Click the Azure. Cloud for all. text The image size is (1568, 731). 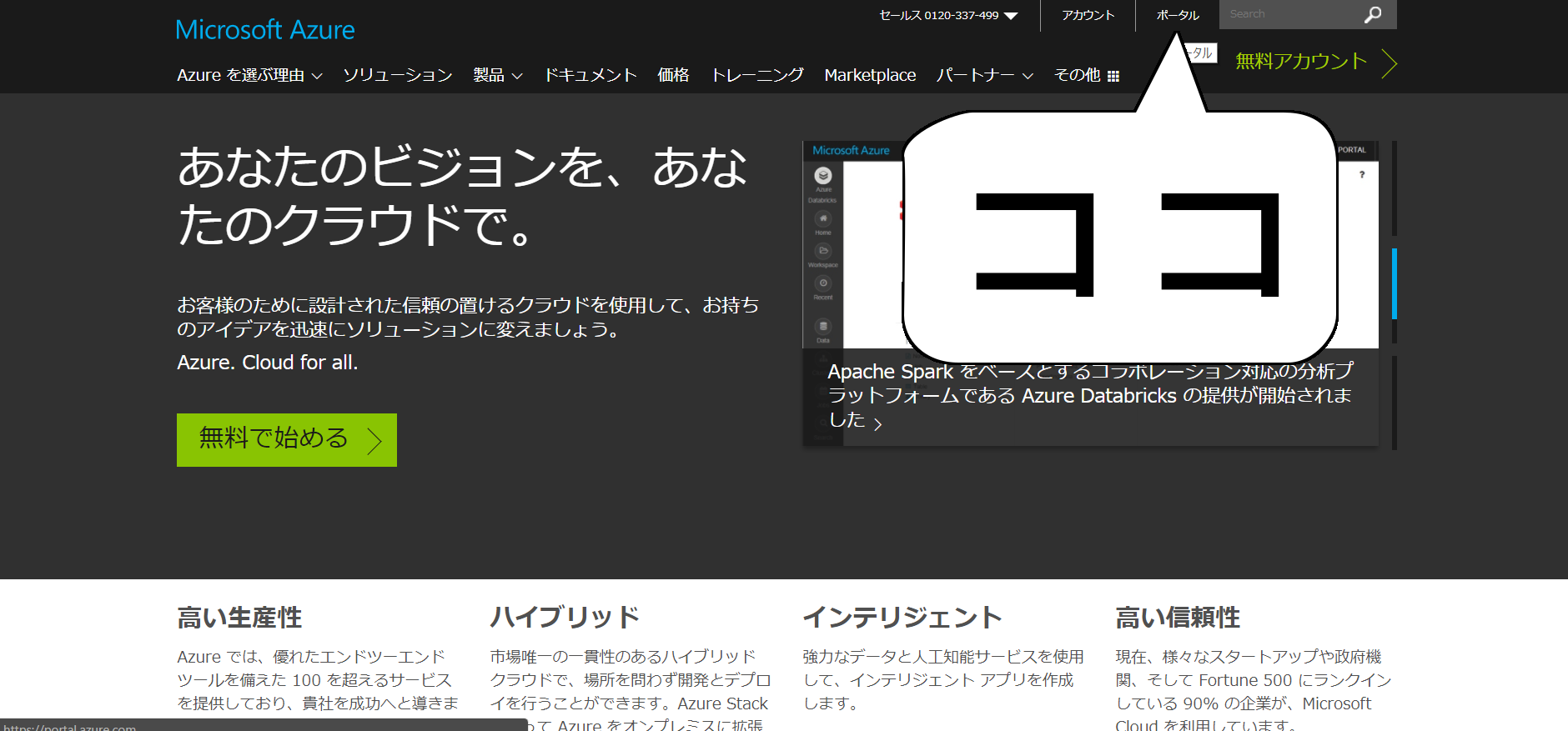click(267, 363)
